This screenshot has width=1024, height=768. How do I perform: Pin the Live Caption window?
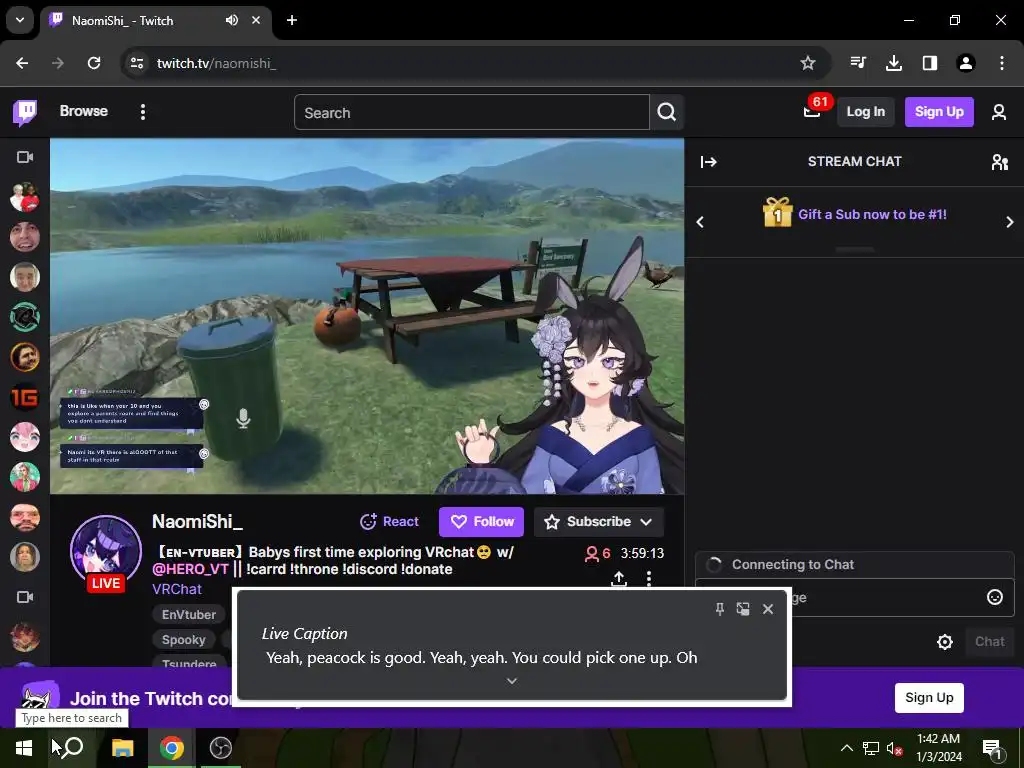pos(720,609)
